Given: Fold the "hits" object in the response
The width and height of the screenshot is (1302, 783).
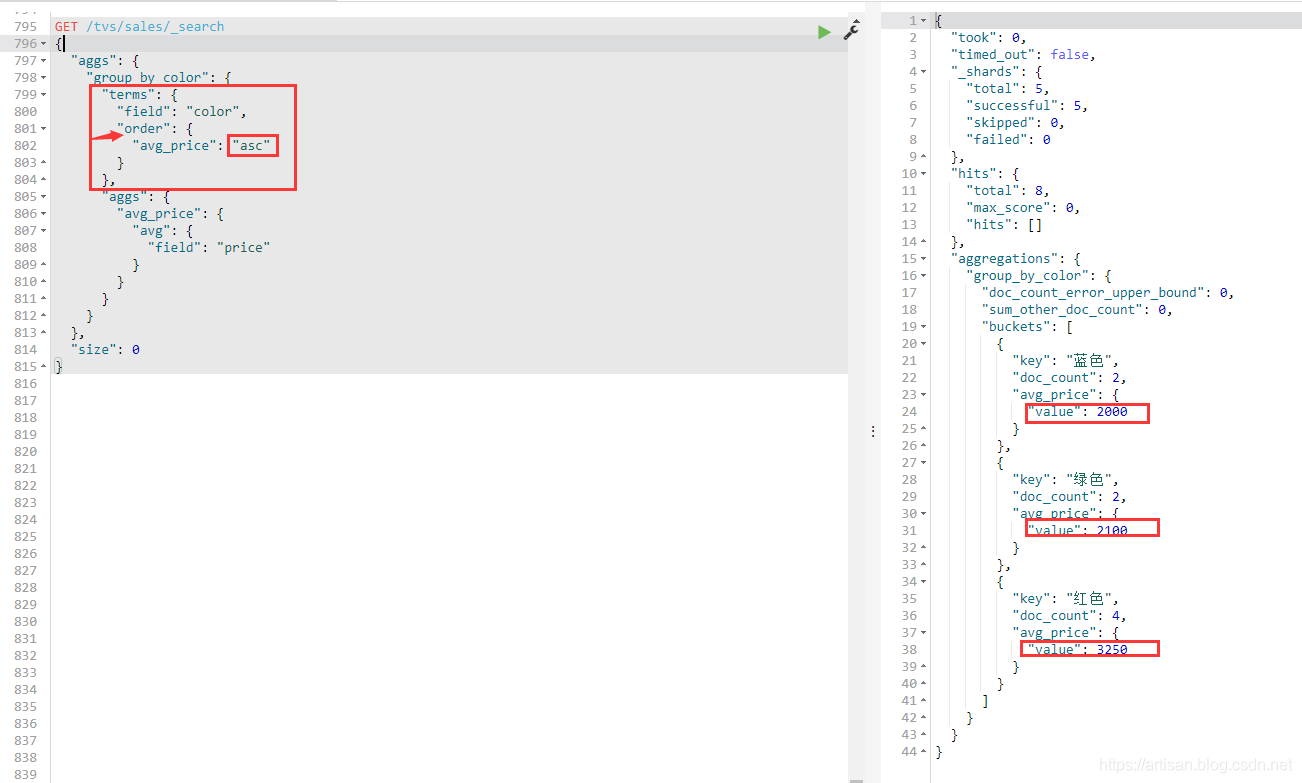Looking at the screenshot, I should 923,174.
